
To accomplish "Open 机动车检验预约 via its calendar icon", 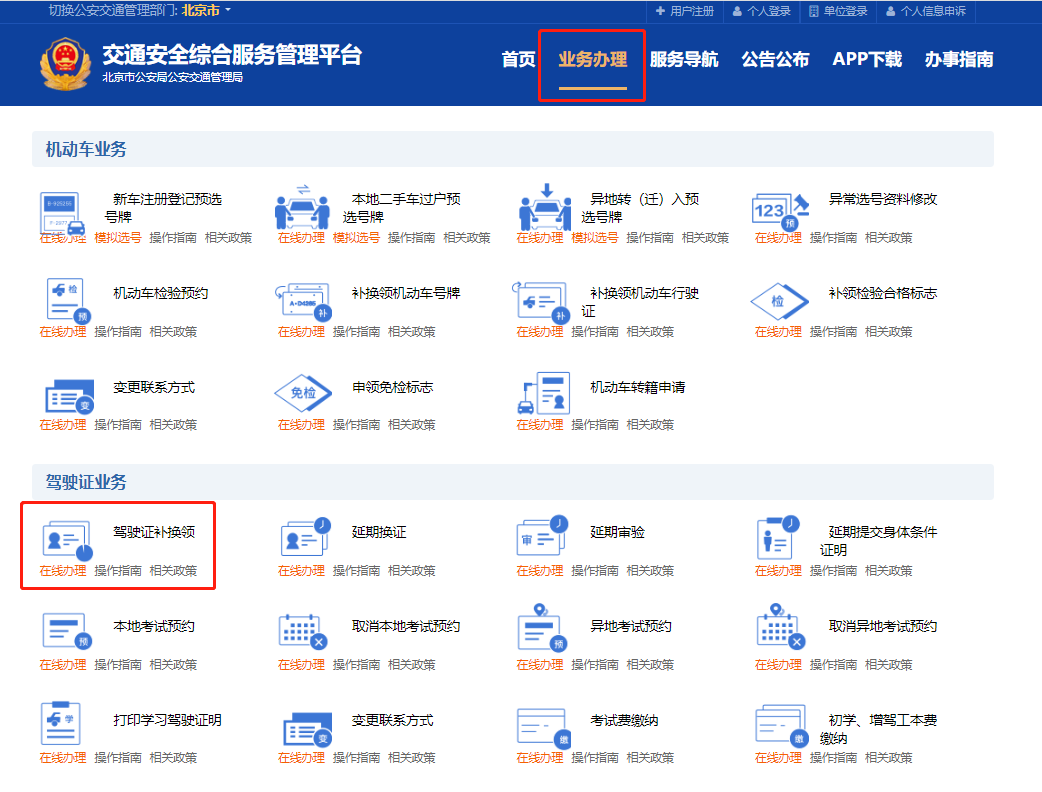I will (x=63, y=302).
